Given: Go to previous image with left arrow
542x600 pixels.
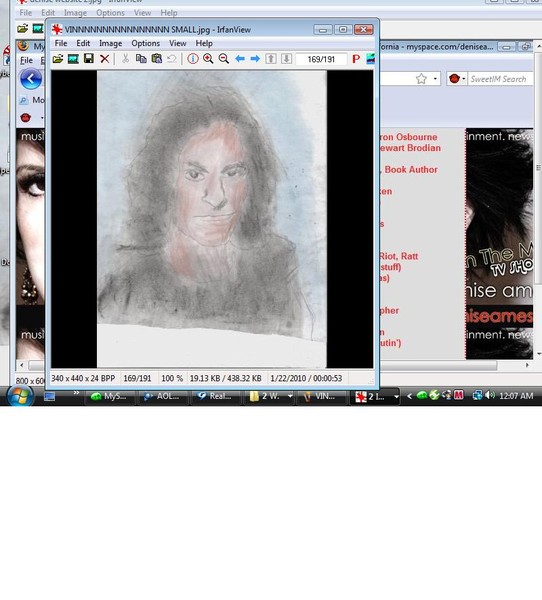Looking at the screenshot, I should (240, 59).
